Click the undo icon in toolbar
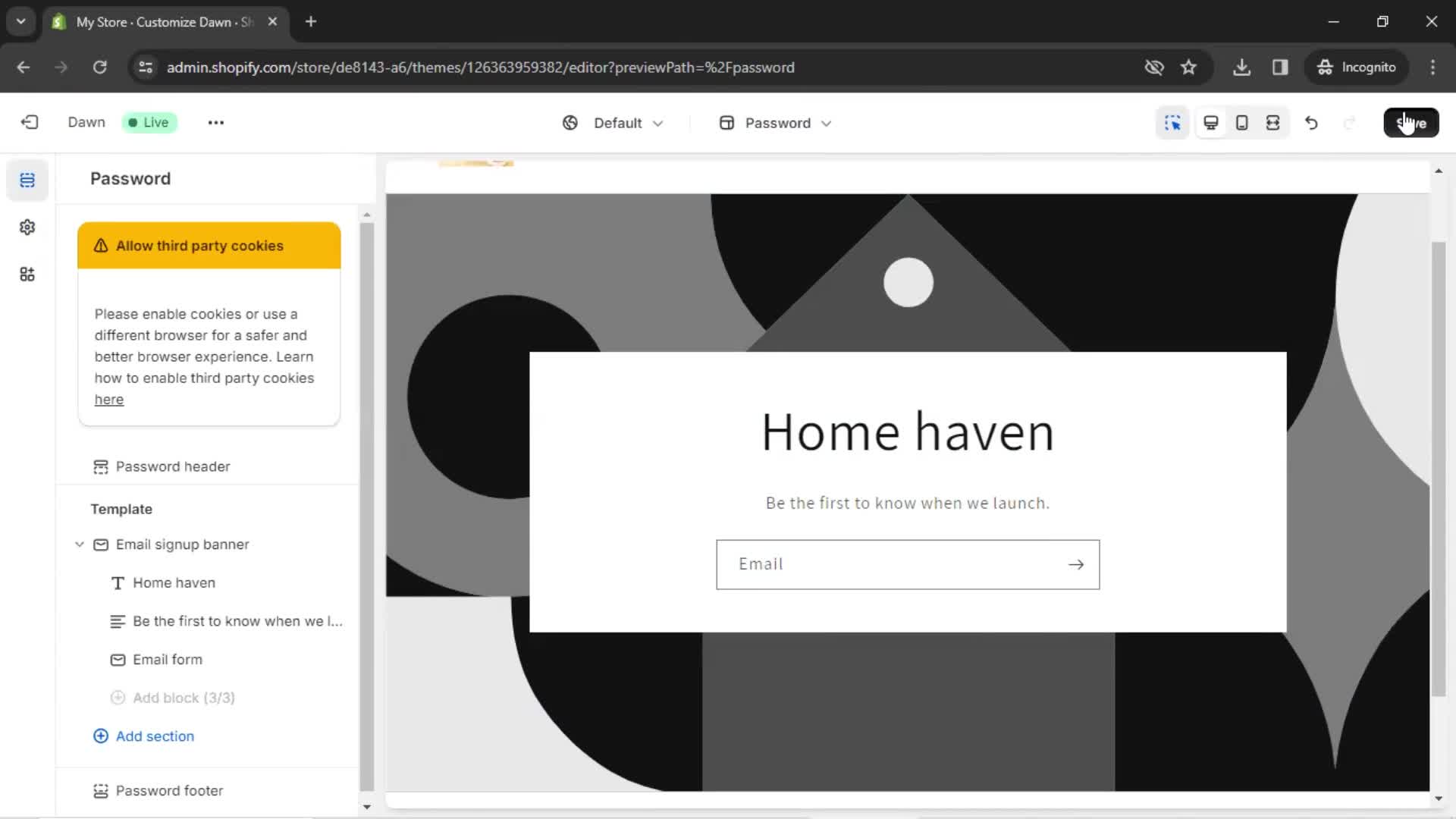The image size is (1456, 819). (1311, 122)
